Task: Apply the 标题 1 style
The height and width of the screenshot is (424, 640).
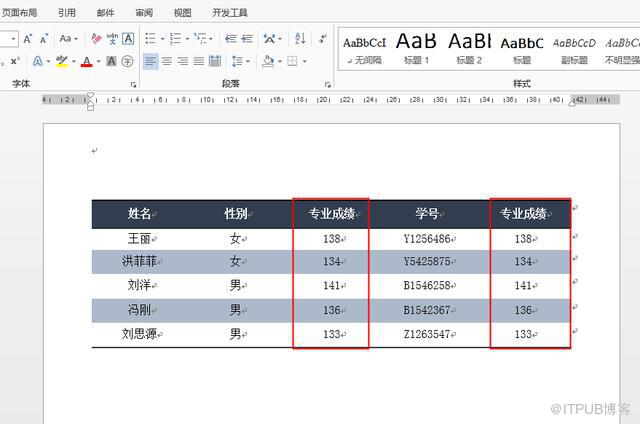Action: [x=416, y=49]
